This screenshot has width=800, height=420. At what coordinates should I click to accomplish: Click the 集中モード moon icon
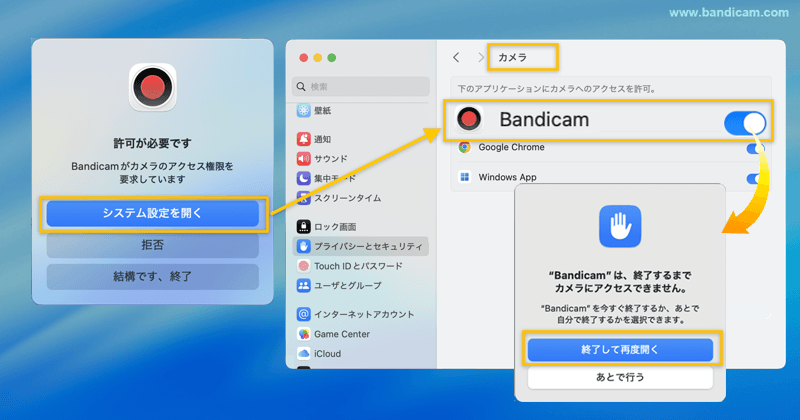(304, 179)
